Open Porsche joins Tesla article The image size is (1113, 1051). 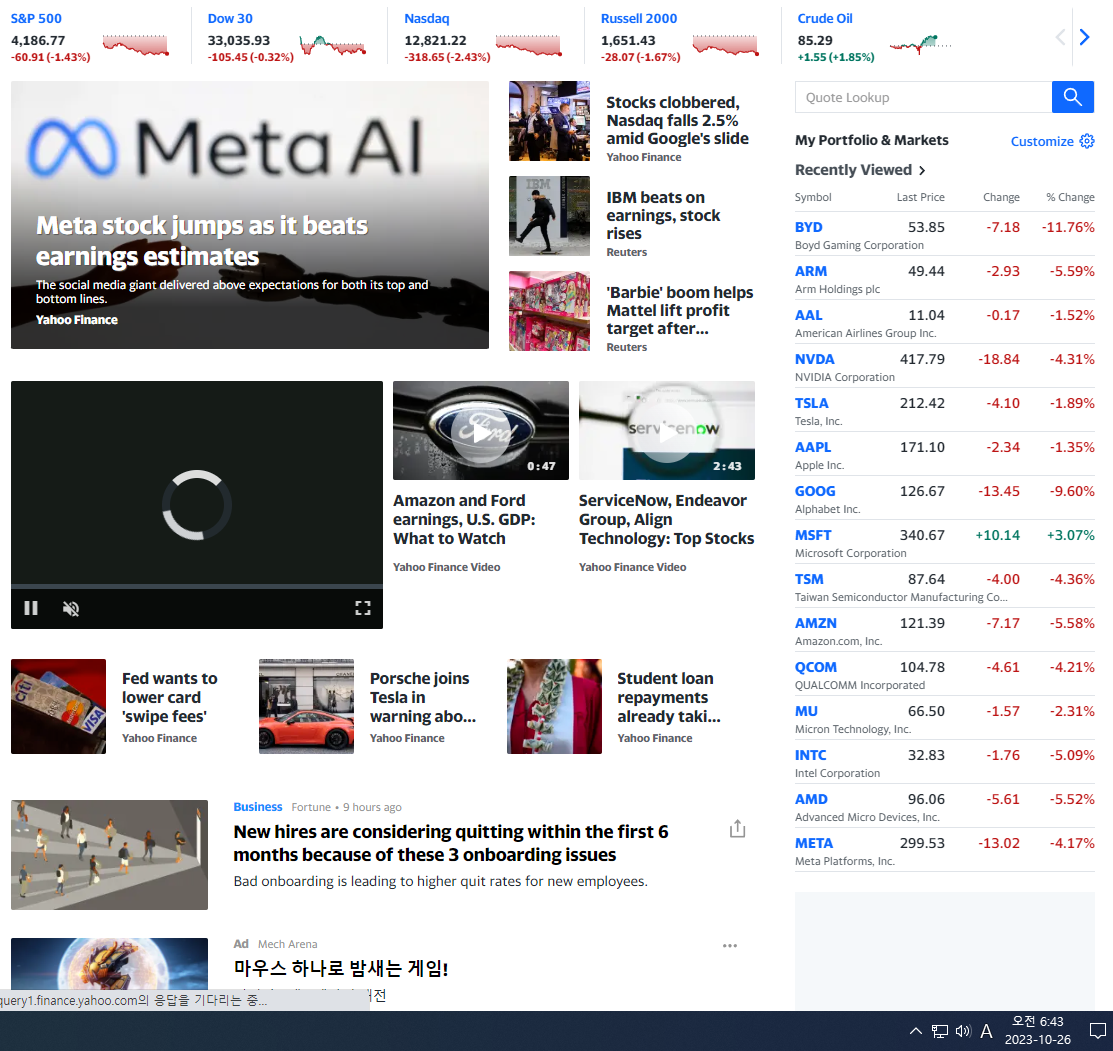(423, 697)
